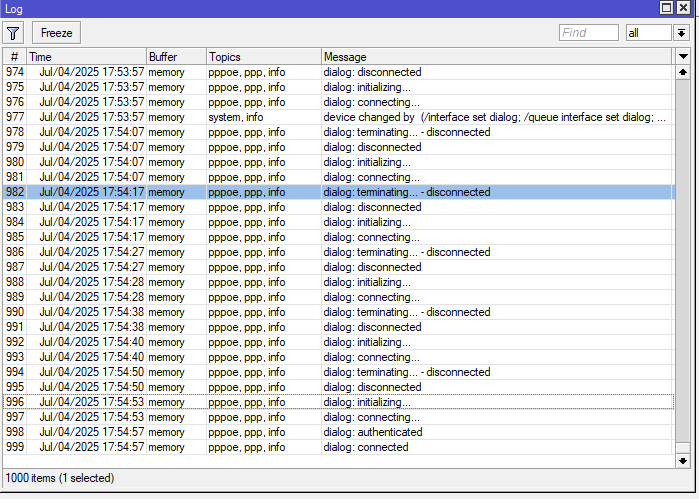Open the log filter funnel icon
The height and width of the screenshot is (499, 699).
(13, 33)
